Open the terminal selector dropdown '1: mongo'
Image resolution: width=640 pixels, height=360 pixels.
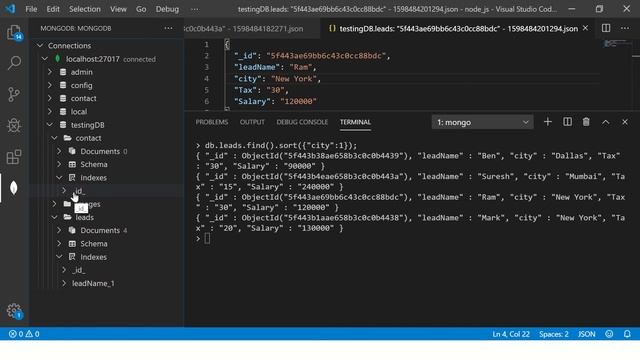click(482, 122)
